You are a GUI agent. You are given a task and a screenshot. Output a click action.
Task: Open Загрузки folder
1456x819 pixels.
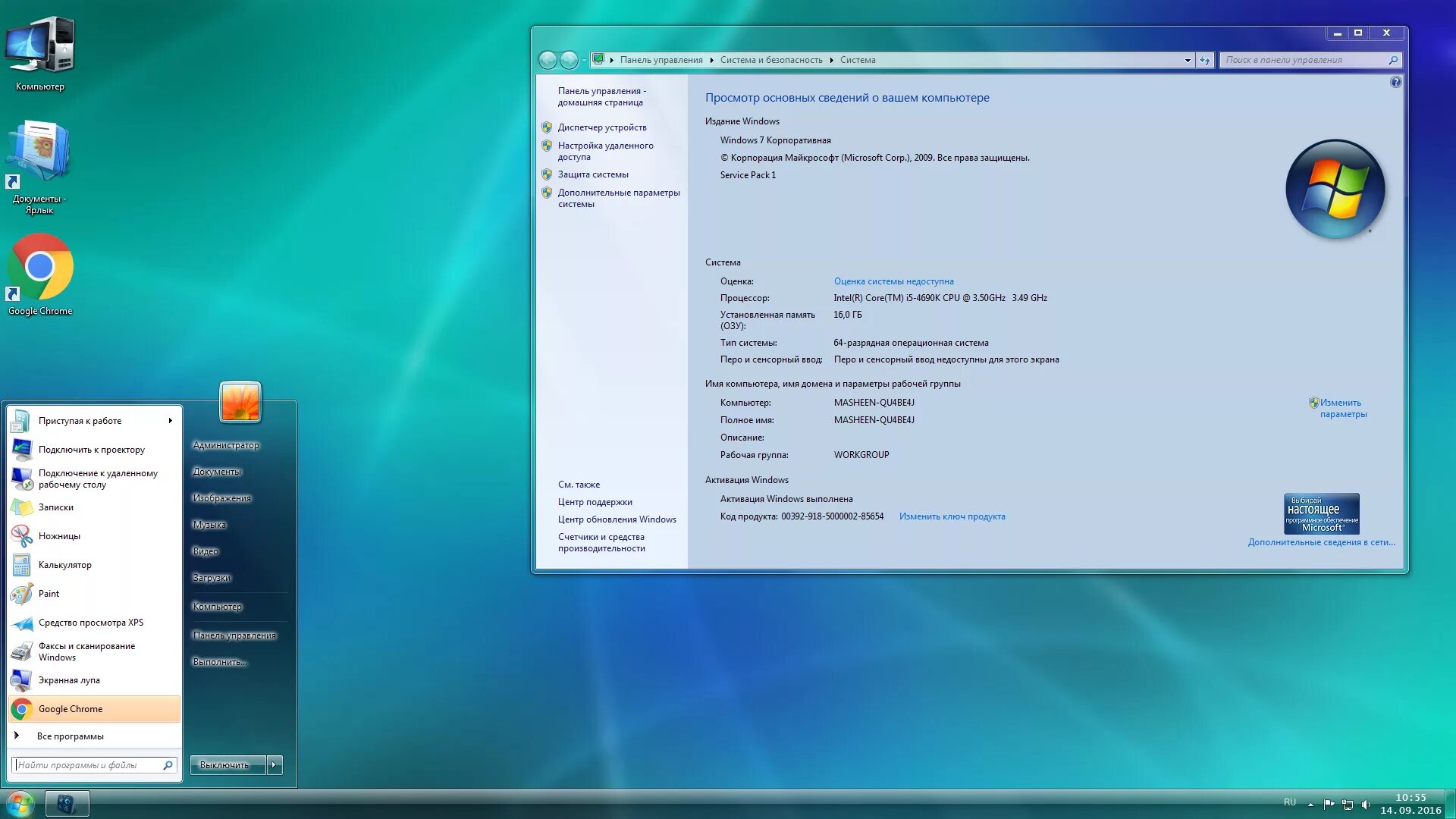click(x=212, y=579)
